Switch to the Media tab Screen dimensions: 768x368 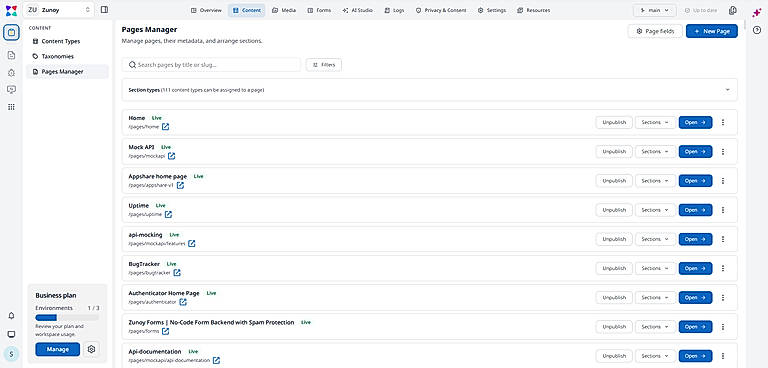(284, 10)
